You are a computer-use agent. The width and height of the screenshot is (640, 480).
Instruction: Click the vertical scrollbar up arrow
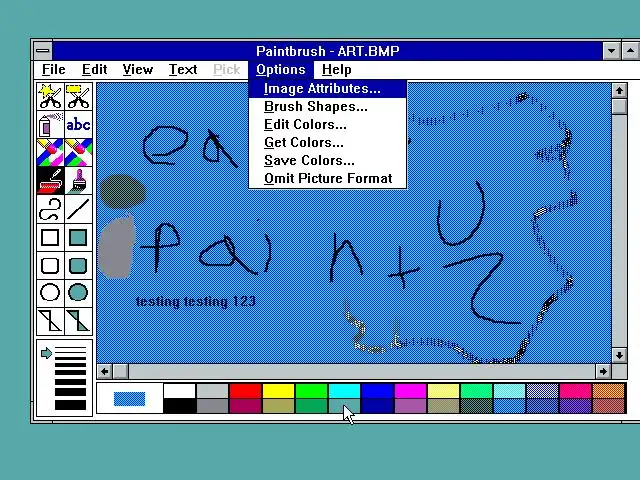(x=619, y=91)
